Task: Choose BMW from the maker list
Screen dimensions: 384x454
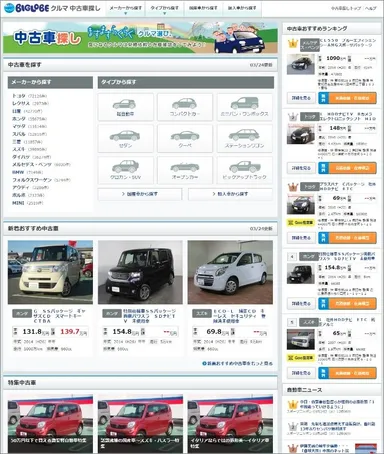Action: [x=18, y=172]
